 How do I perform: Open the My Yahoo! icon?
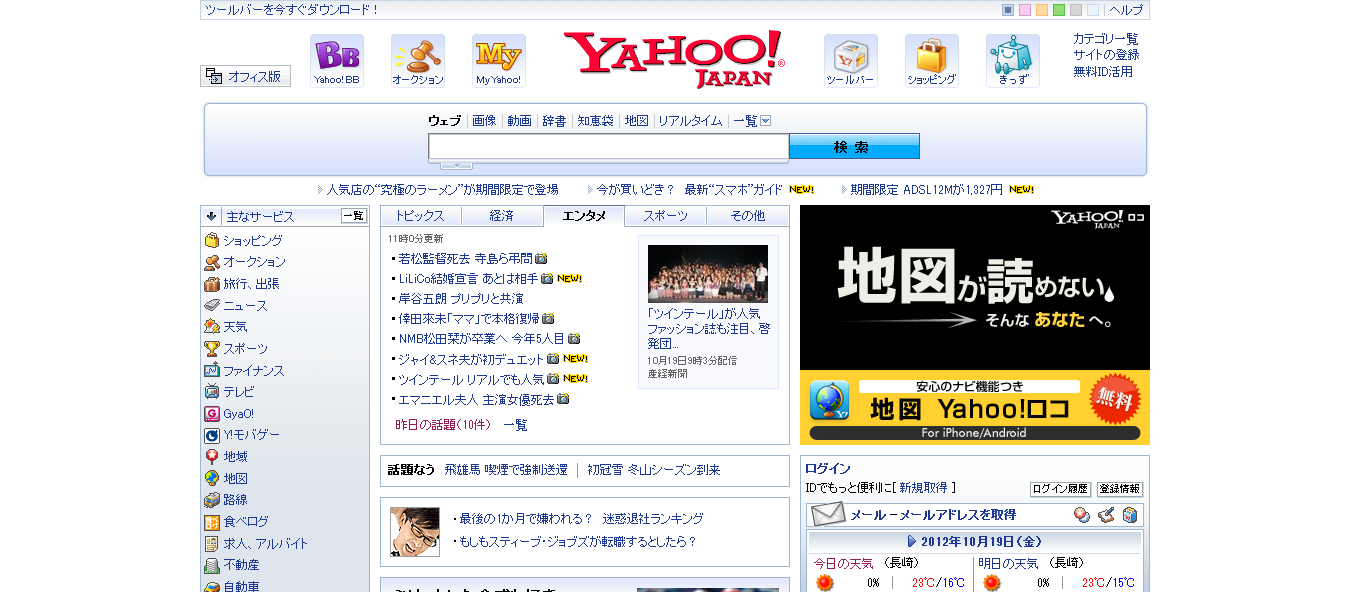tap(498, 61)
